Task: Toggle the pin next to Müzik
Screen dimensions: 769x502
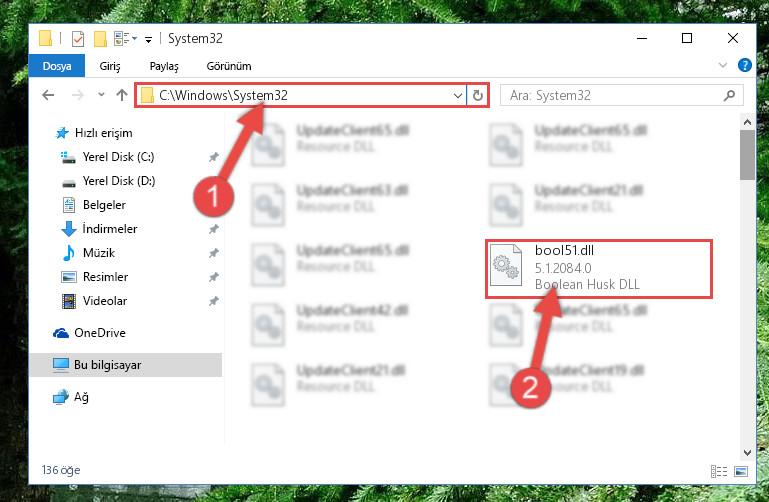Action: coord(213,253)
